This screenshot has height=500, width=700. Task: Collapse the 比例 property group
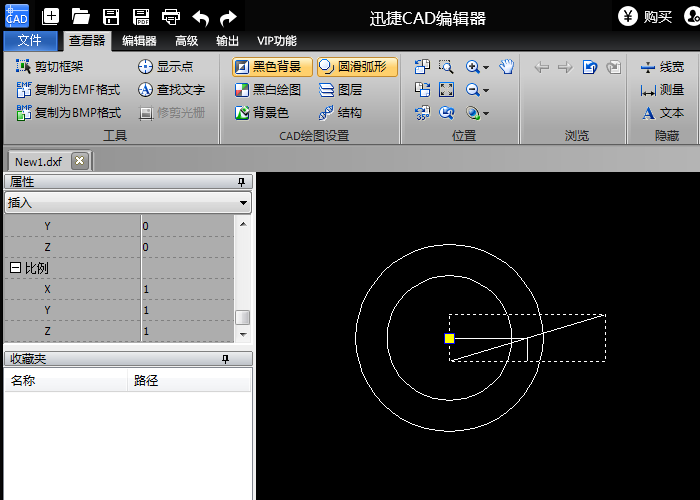tap(15, 268)
